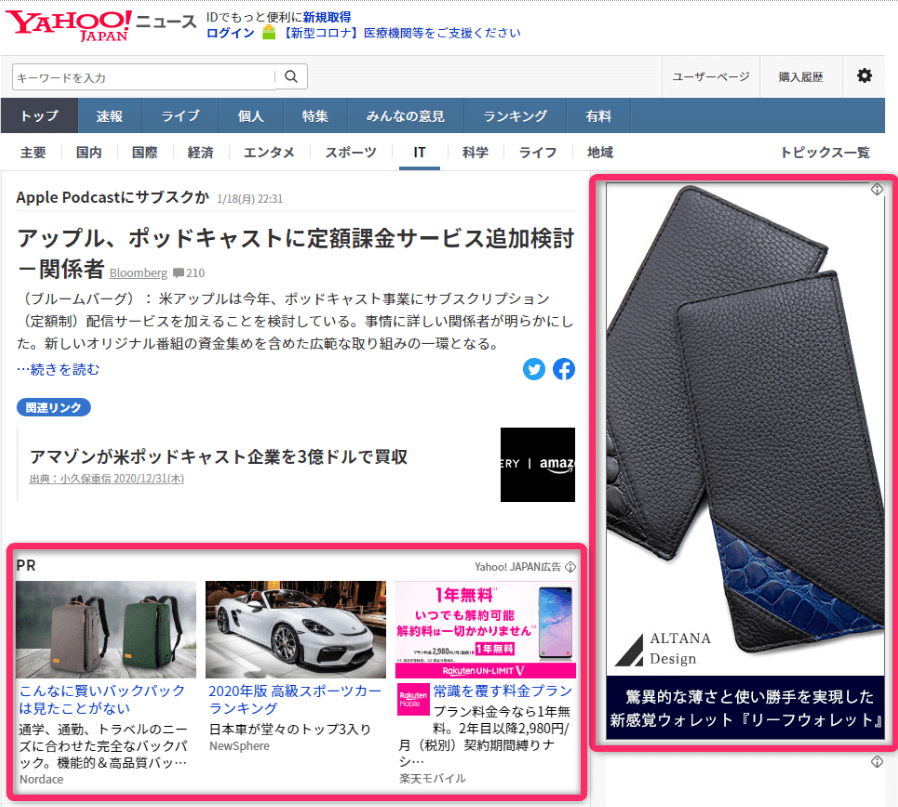Open settings via the gear icon
This screenshot has width=898, height=807.
[x=864, y=76]
